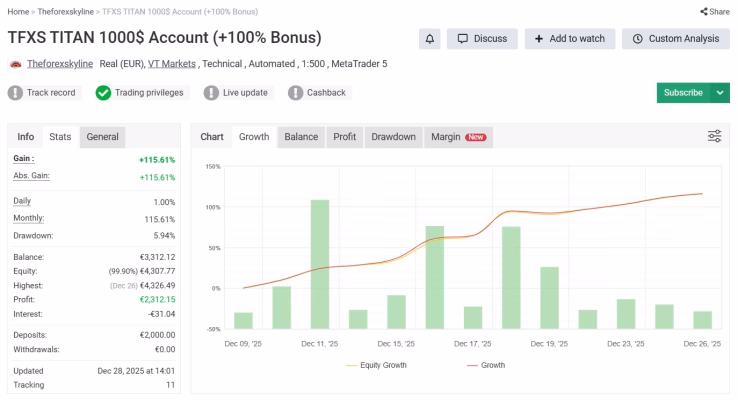Click the Track record warning icon
Image resolution: width=738 pixels, height=400 pixels.
point(15,93)
